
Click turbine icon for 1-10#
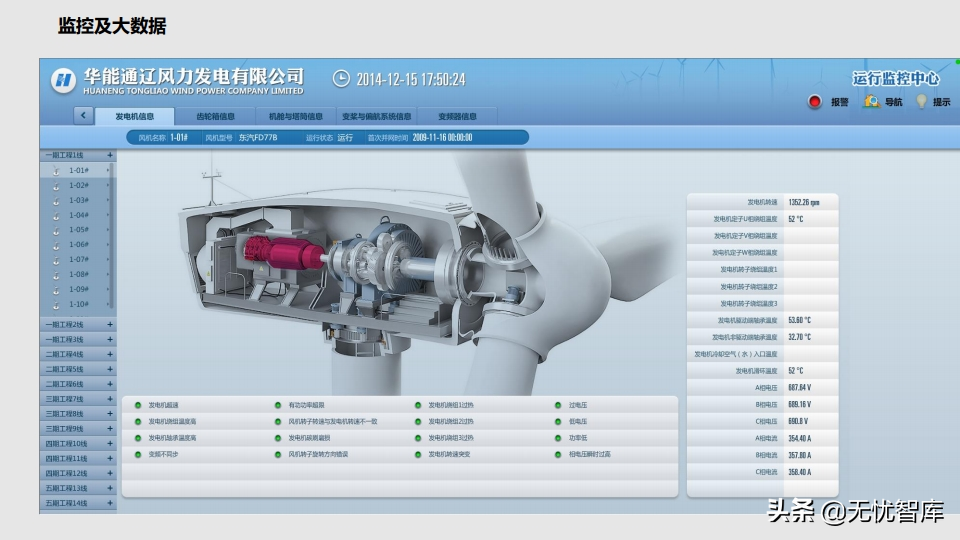56,304
